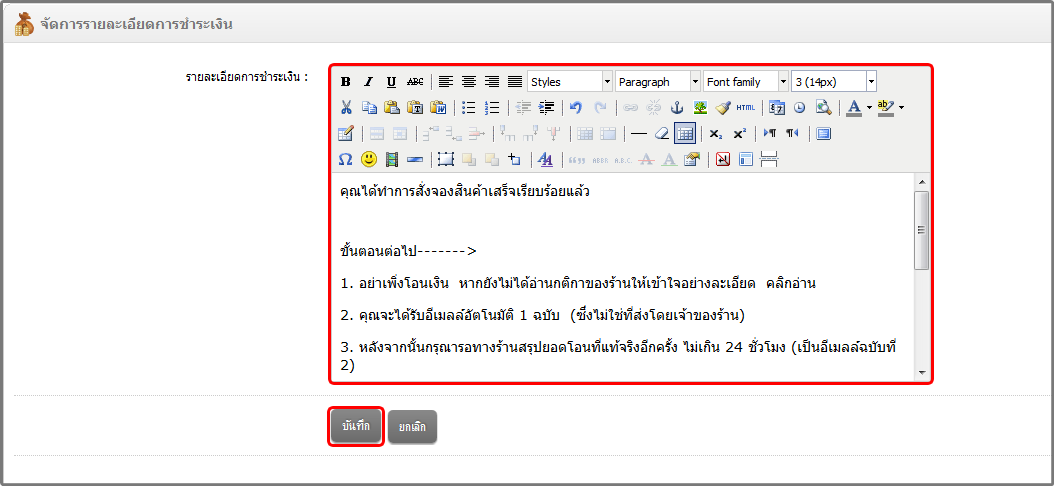
Task: Insert current time with clock icon
Action: click(800, 108)
